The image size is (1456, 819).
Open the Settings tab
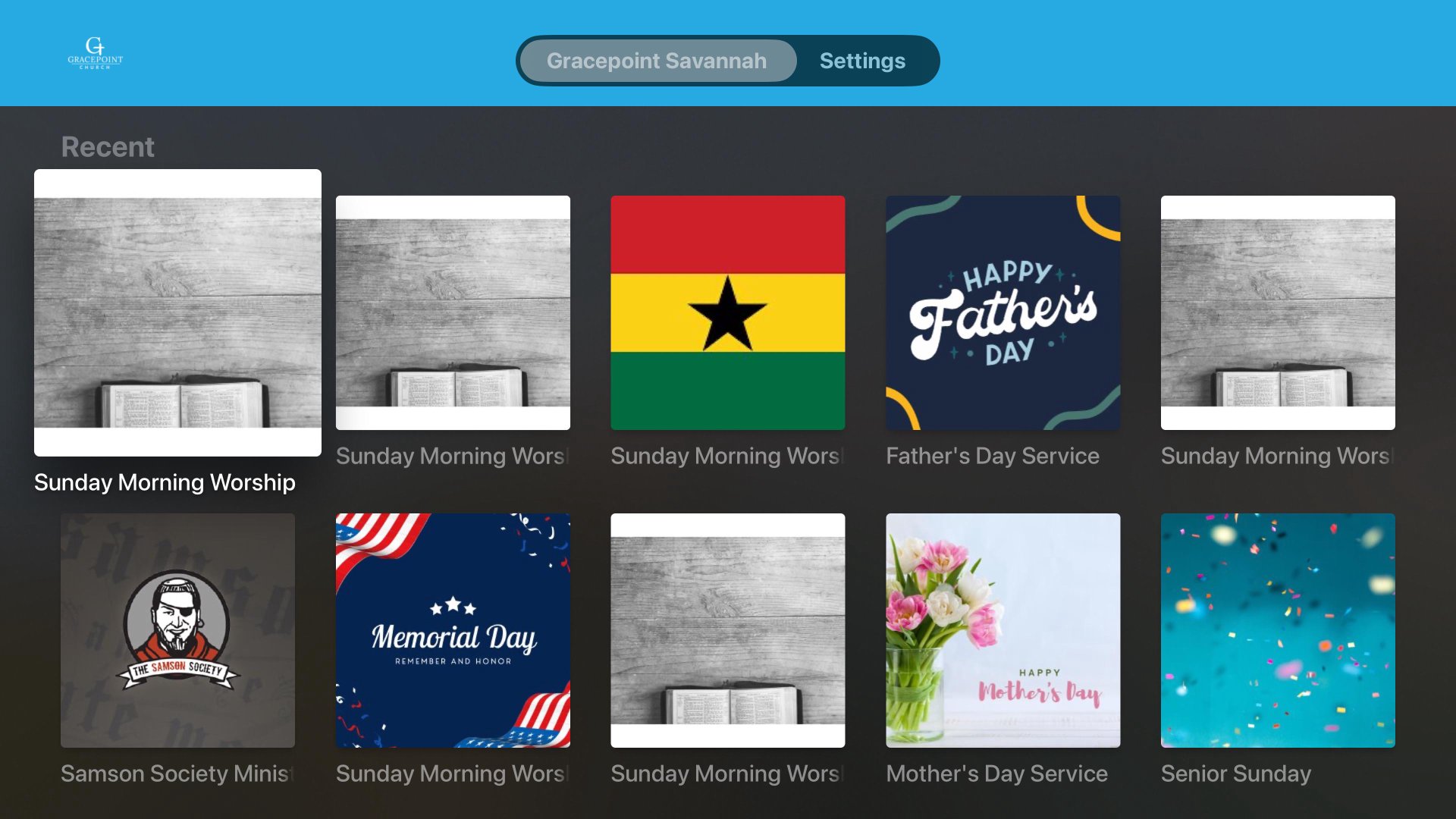coord(862,61)
